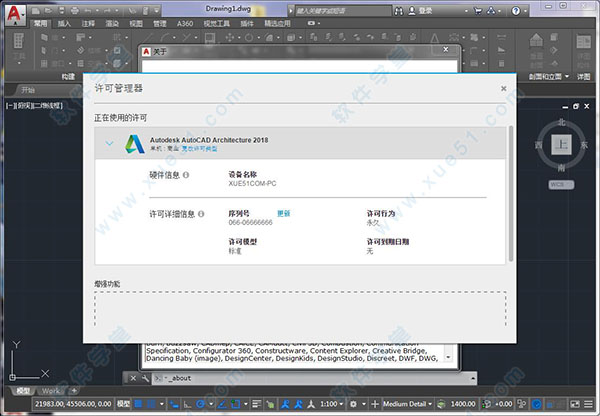Viewport: 600px width, 416px height.
Task: Click the license manager vertical scrollbar
Action: (x=510, y=194)
